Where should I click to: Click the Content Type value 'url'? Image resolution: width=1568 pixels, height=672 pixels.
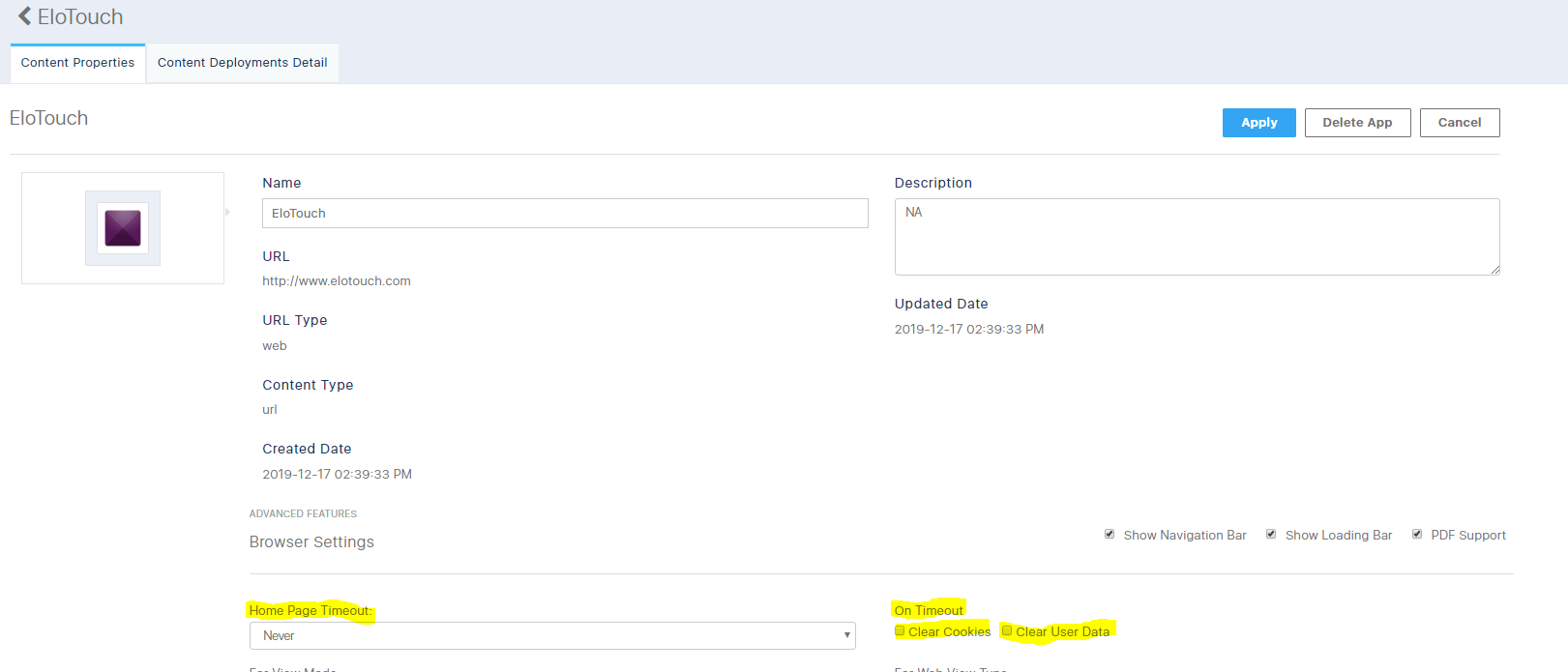[270, 410]
